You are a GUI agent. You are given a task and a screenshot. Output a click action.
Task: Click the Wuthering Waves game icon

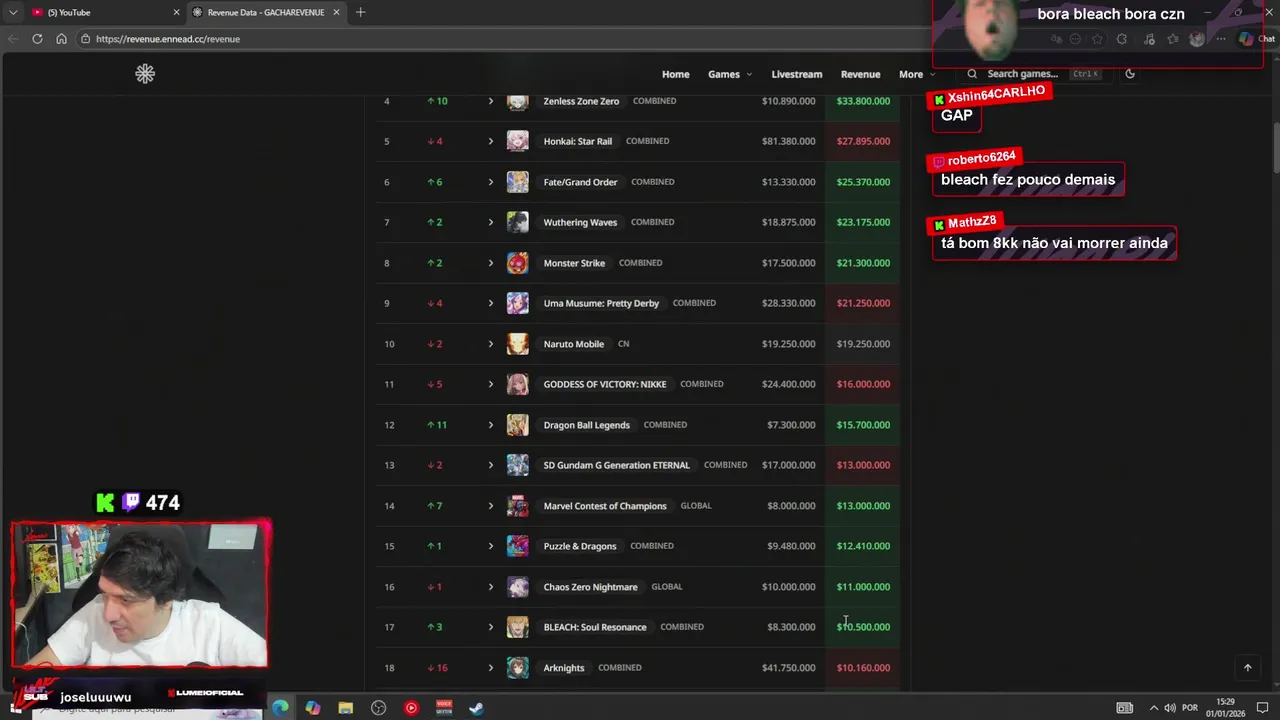pos(518,222)
